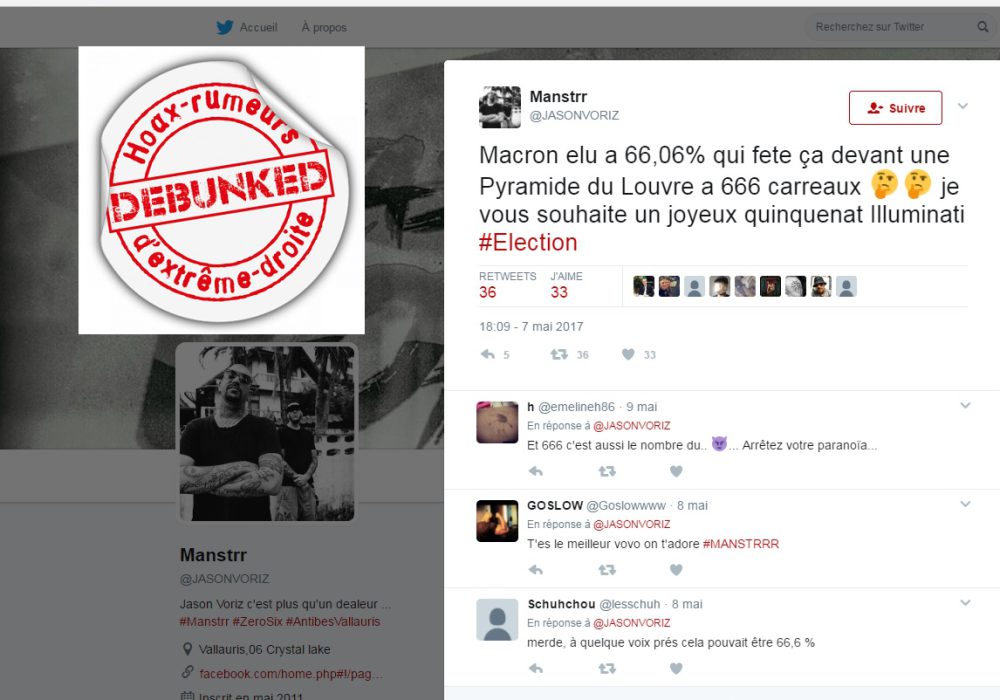Like the main tweet with 33 likes
This screenshot has width=1000, height=700.
pyautogui.click(x=628, y=354)
